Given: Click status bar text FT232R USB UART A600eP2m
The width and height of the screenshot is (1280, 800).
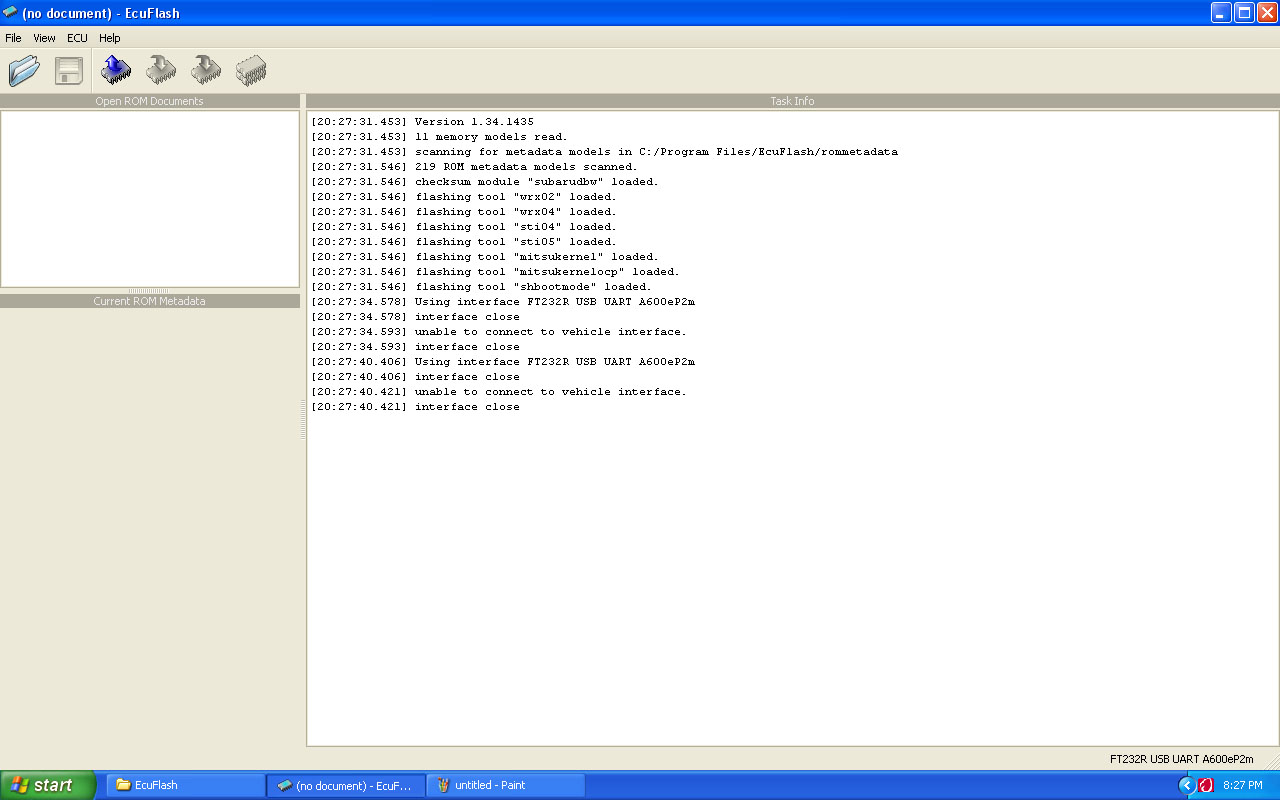Looking at the screenshot, I should [1181, 759].
